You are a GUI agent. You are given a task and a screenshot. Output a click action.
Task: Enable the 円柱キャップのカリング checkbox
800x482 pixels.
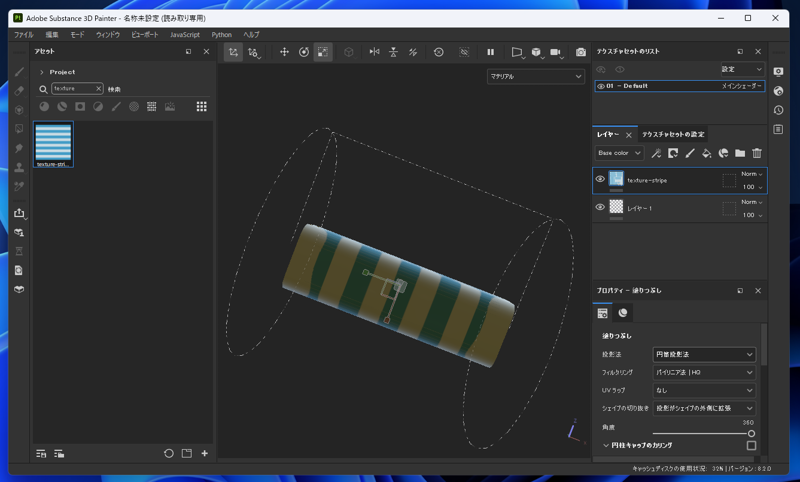pos(751,445)
